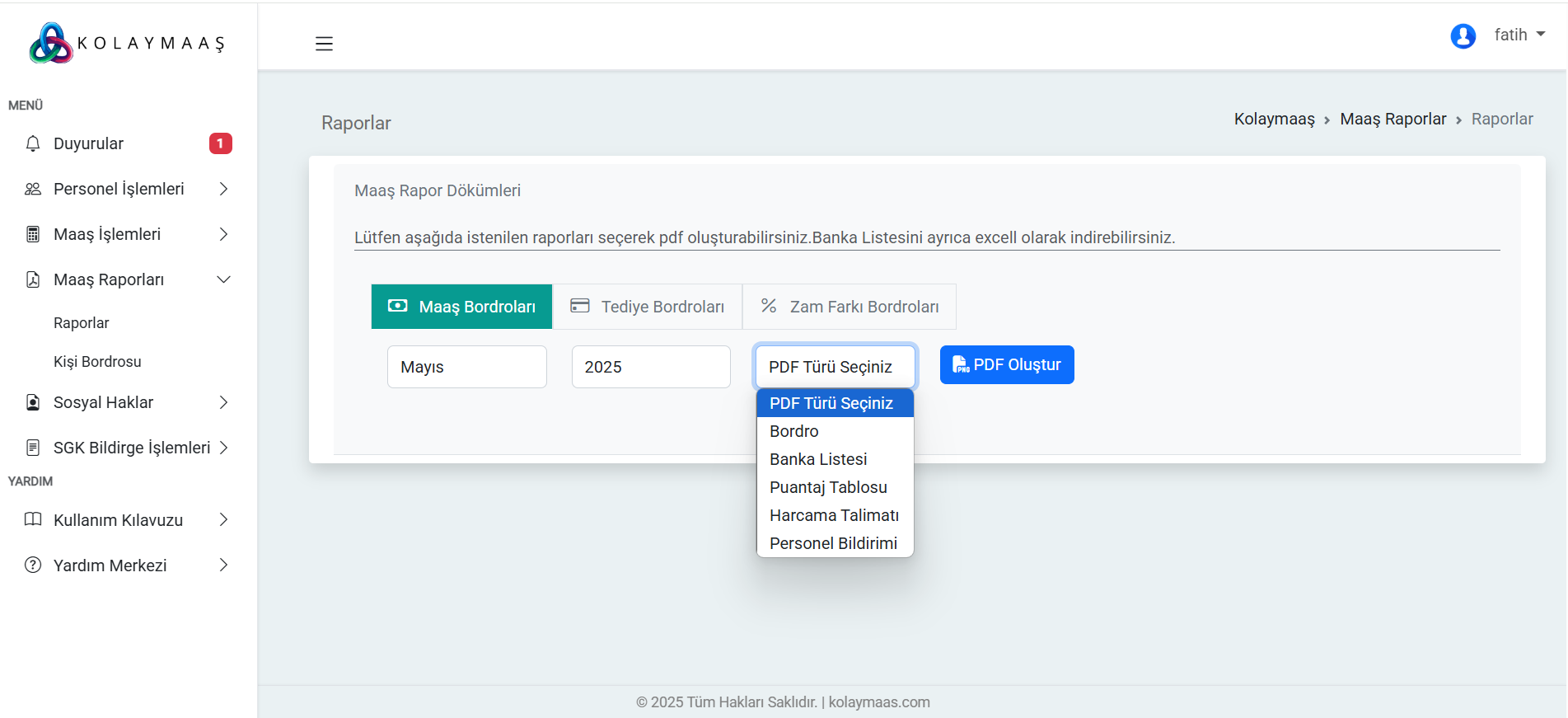
Task: Click the Kolaymaaş logo
Action: [x=127, y=43]
